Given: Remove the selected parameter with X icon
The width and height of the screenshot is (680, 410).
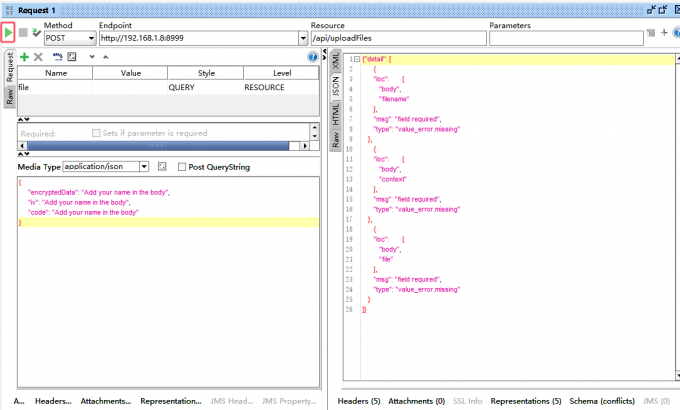Looking at the screenshot, I should pyautogui.click(x=38, y=57).
